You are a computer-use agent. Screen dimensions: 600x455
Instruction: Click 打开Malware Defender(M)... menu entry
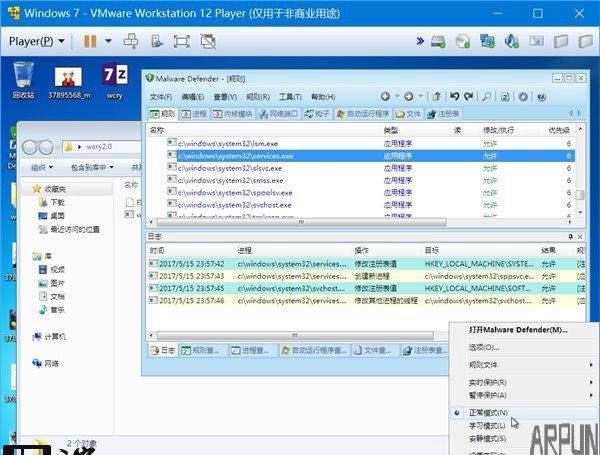[518, 329]
